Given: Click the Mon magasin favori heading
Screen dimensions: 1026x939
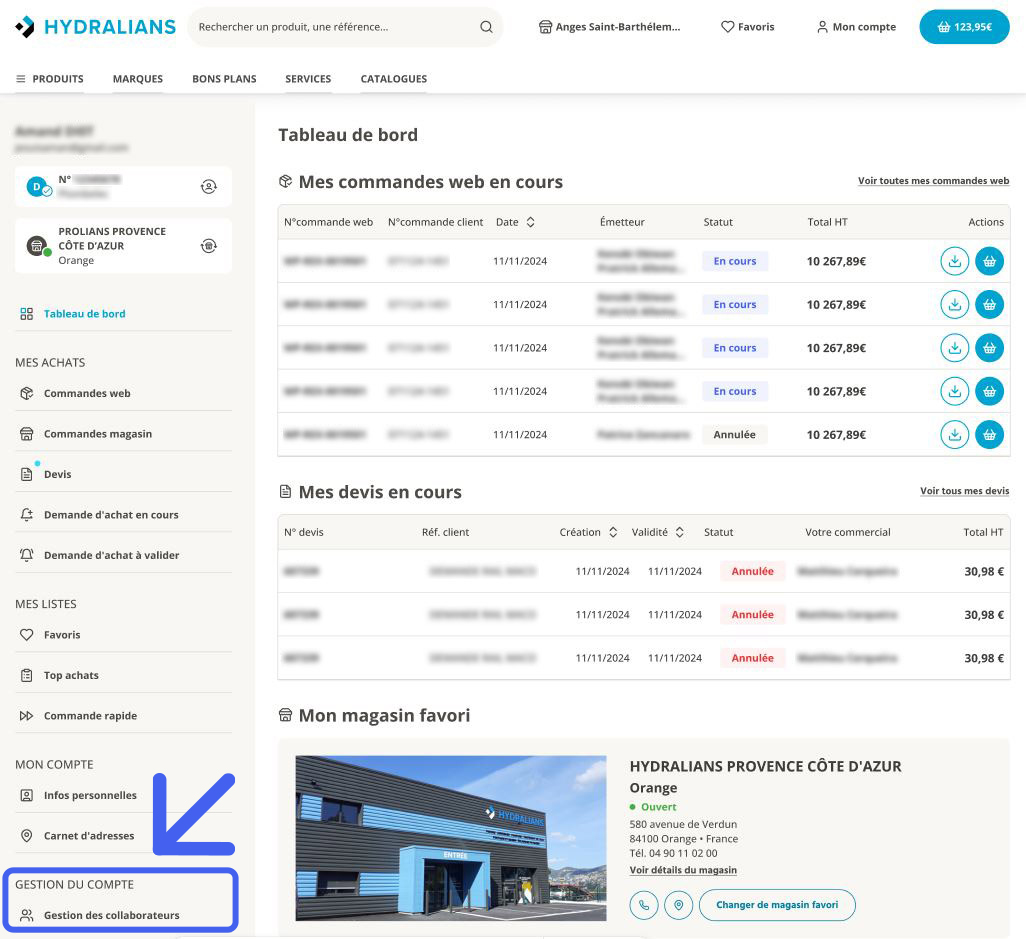Looking at the screenshot, I should coord(384,715).
